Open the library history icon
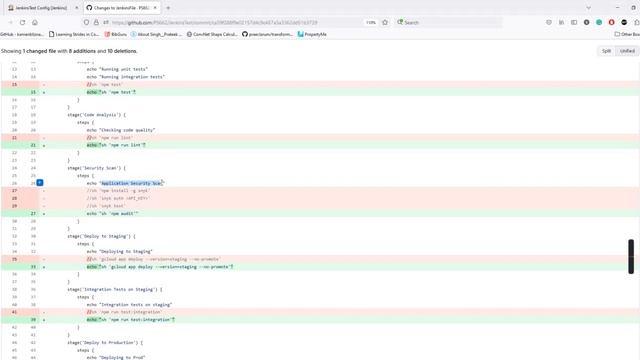This screenshot has width=640, height=360. point(562,22)
